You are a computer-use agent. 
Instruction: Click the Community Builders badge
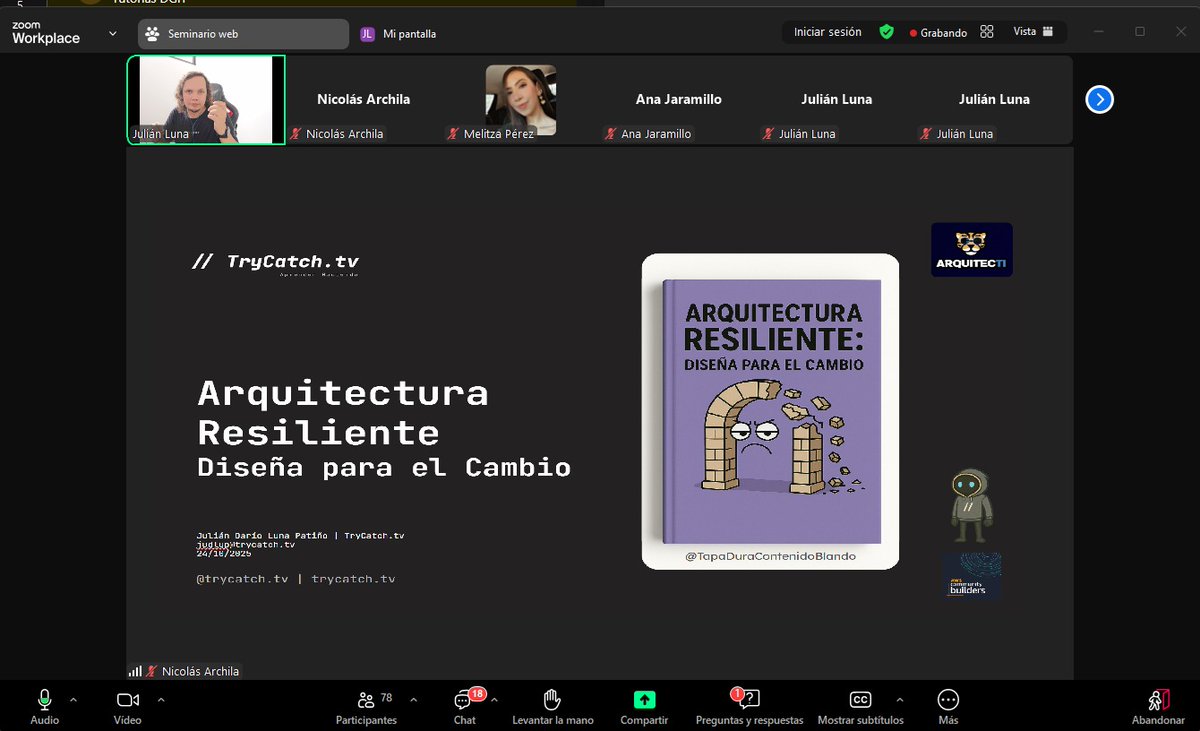point(971,577)
